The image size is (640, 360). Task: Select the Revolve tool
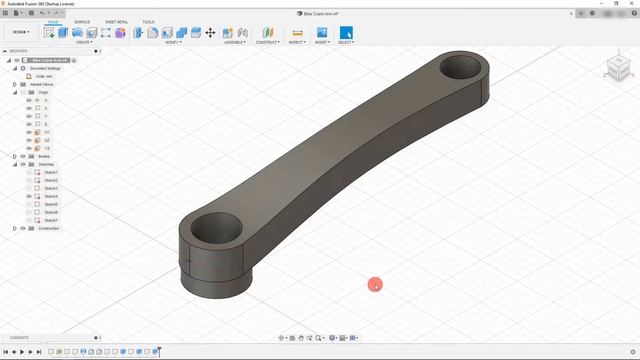[77, 33]
